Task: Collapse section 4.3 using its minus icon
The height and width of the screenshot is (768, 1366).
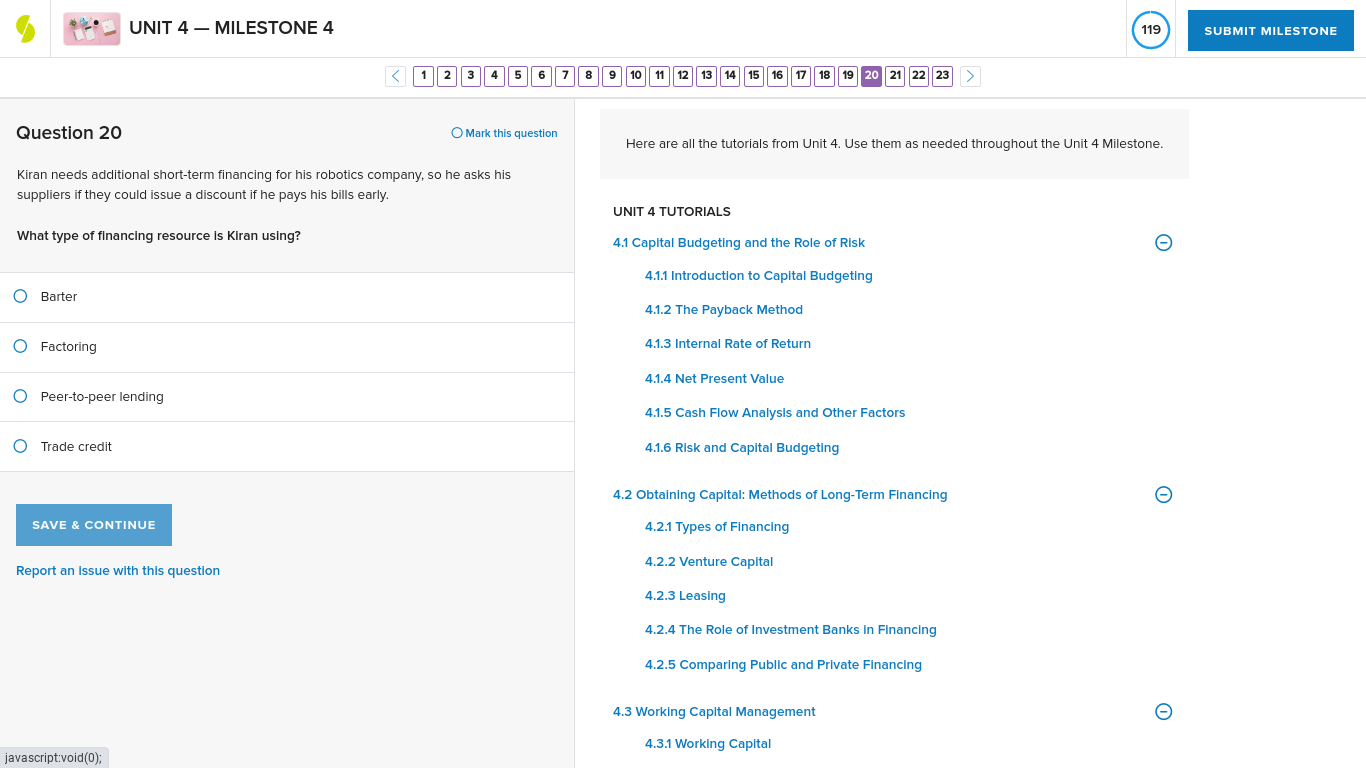Action: coord(1163,711)
